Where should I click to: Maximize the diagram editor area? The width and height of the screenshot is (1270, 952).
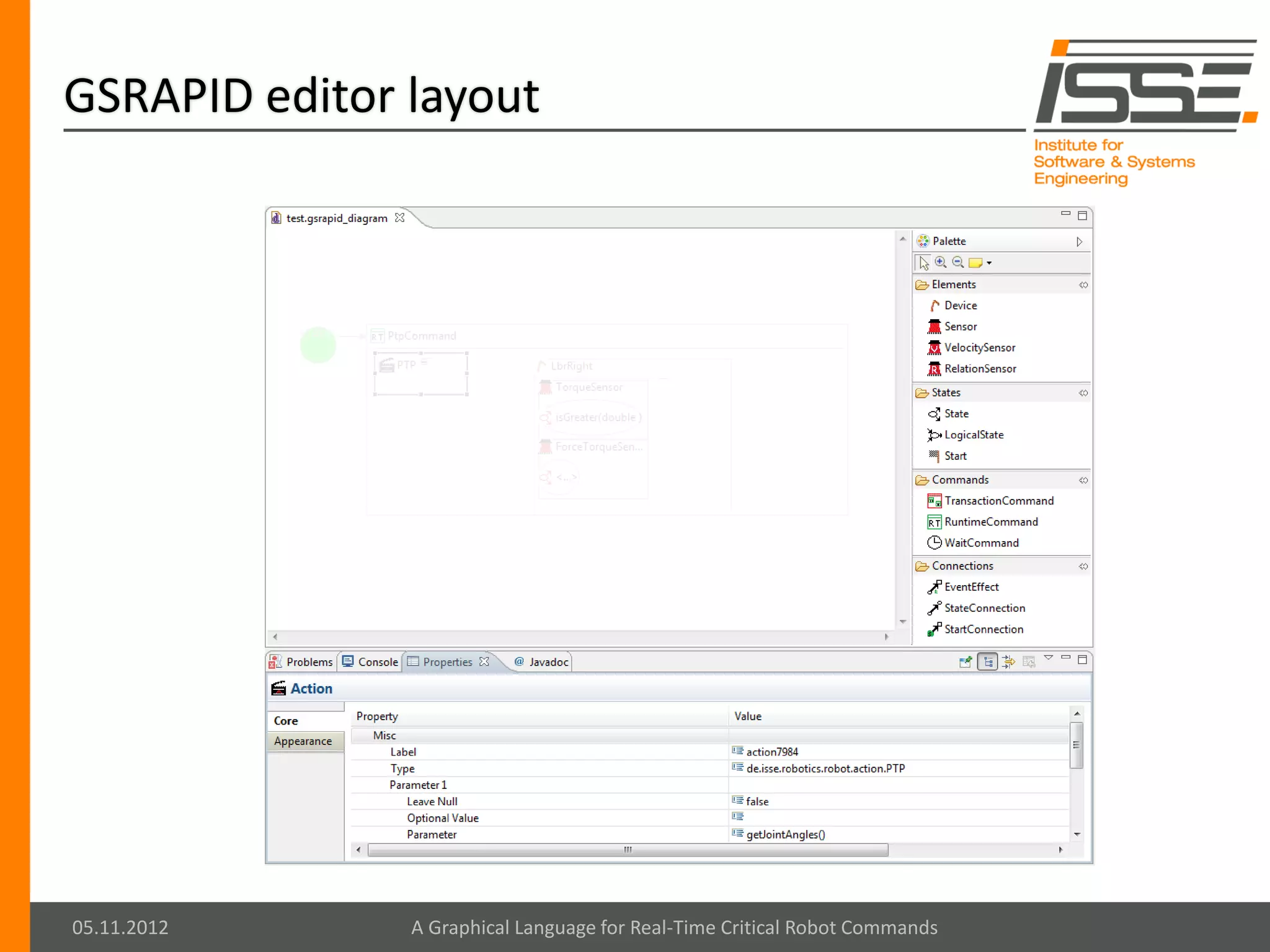(1083, 216)
